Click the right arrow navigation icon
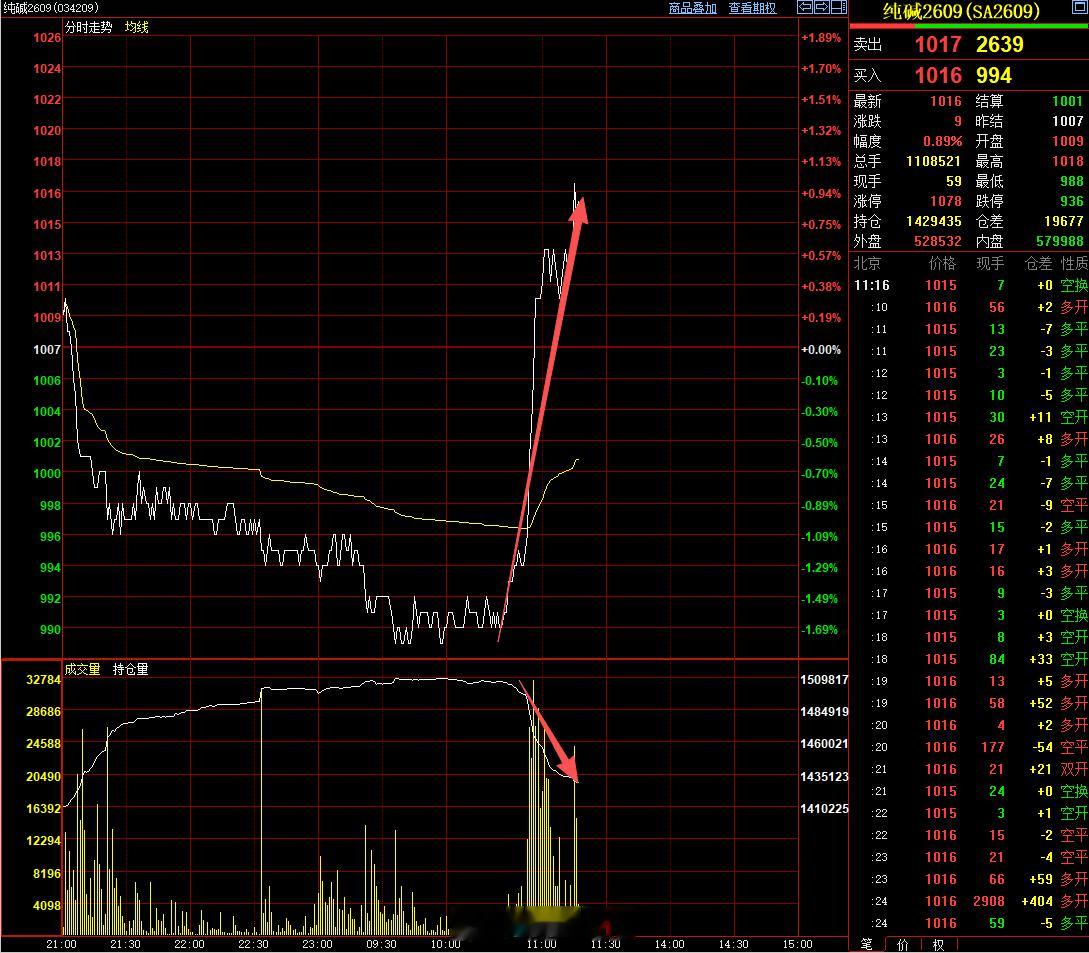 822,8
